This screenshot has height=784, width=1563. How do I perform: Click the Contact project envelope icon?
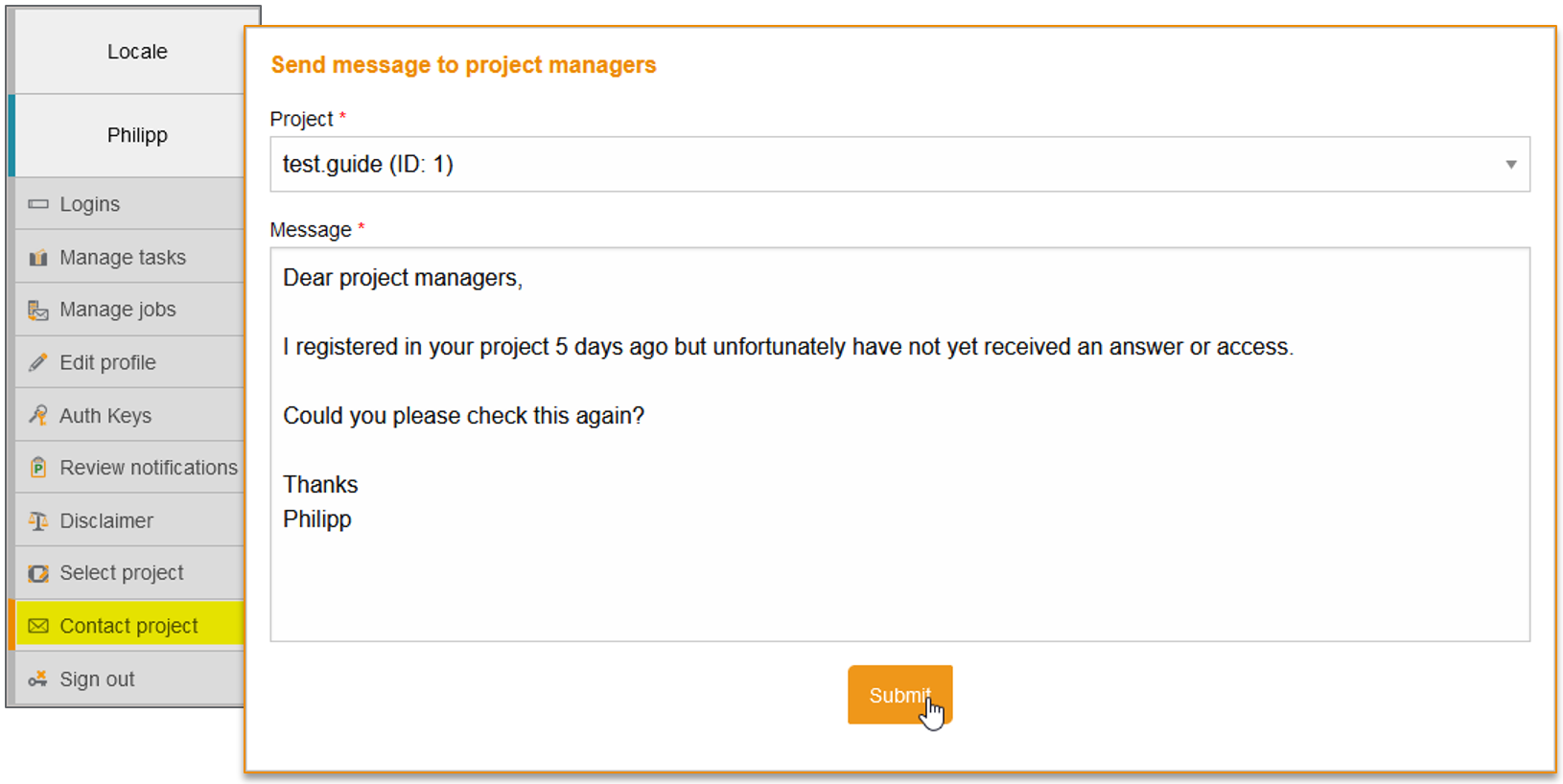tap(37, 625)
